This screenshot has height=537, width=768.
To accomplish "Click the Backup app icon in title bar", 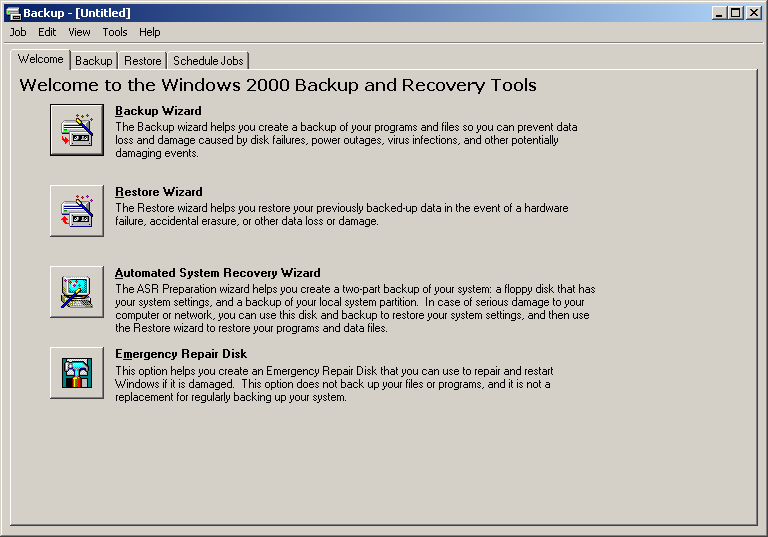I will tap(13, 13).
